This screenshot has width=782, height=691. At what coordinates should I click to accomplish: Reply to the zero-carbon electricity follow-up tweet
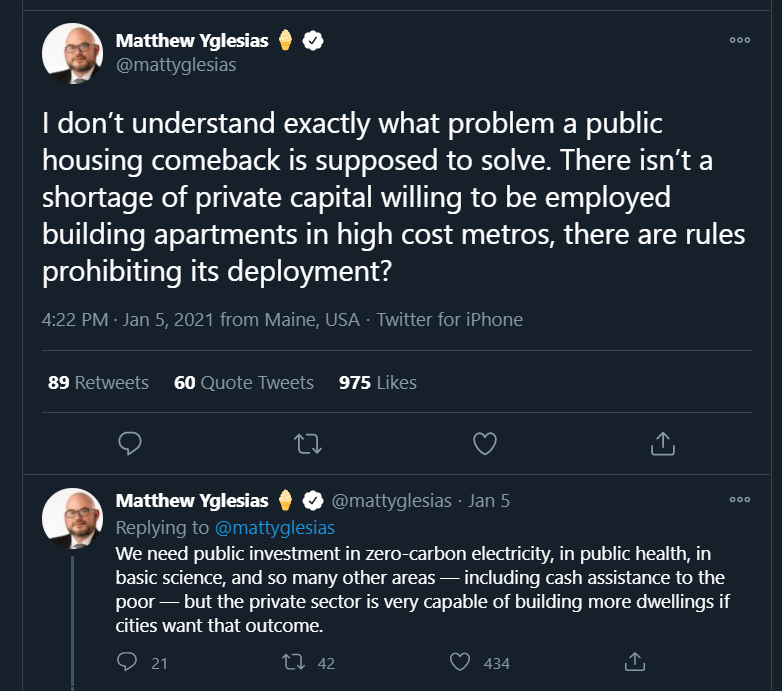pyautogui.click(x=127, y=662)
